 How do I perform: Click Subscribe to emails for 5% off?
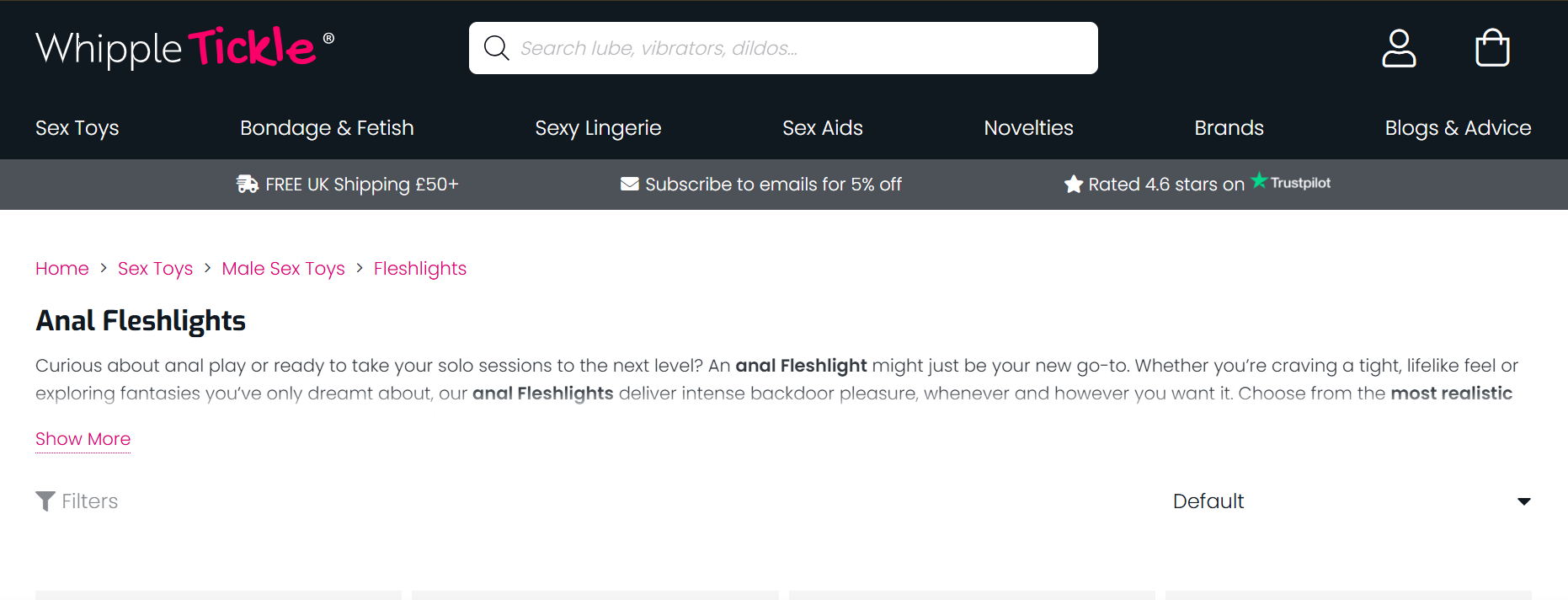click(773, 184)
